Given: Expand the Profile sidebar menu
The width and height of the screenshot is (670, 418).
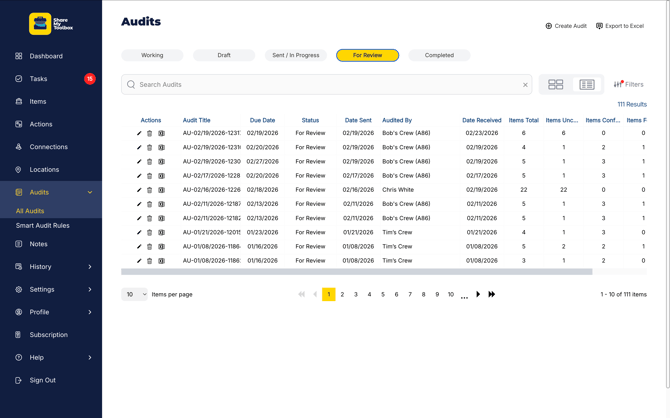Looking at the screenshot, I should point(90,312).
